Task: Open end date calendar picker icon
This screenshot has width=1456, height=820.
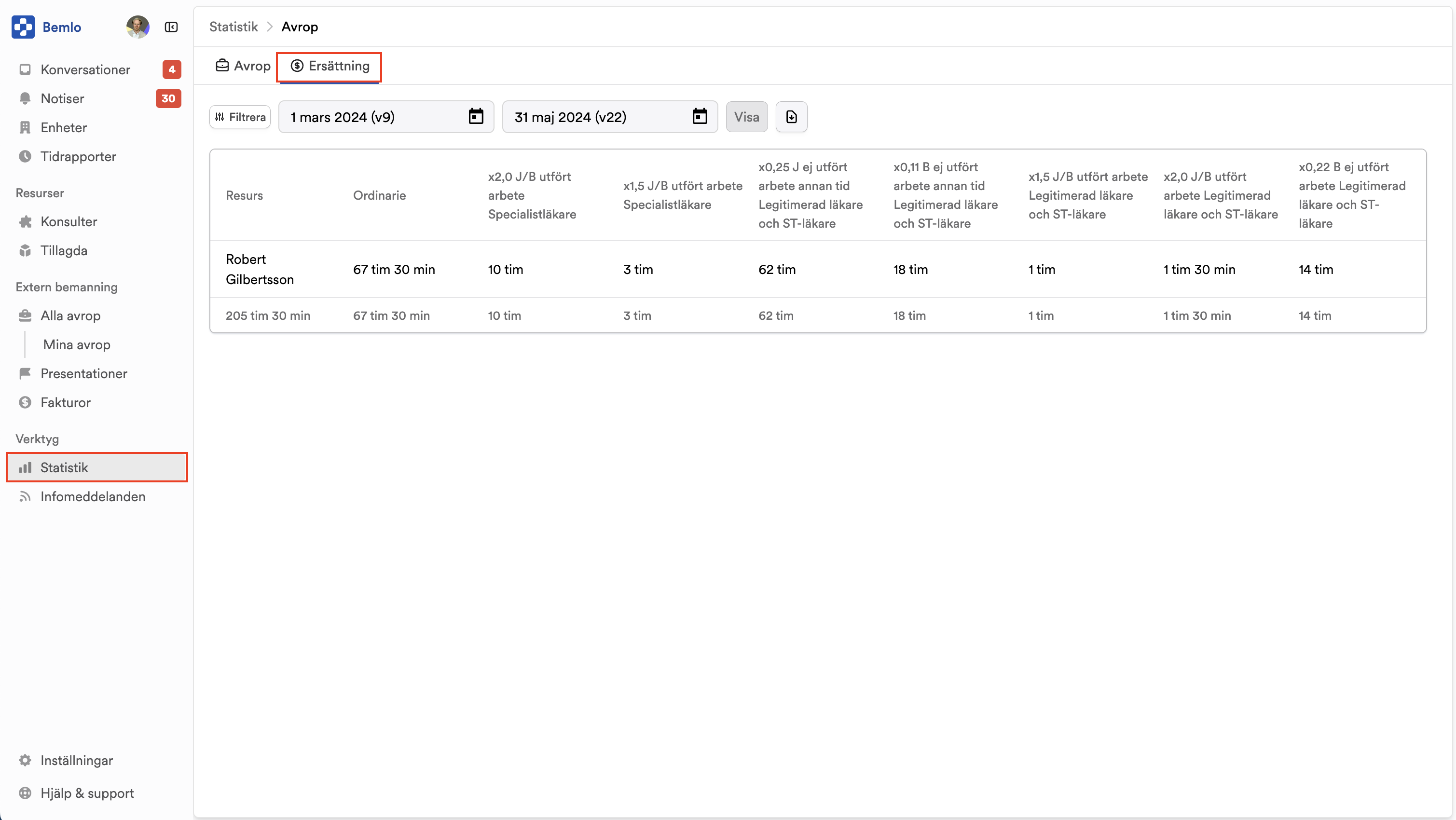Action: tap(700, 116)
